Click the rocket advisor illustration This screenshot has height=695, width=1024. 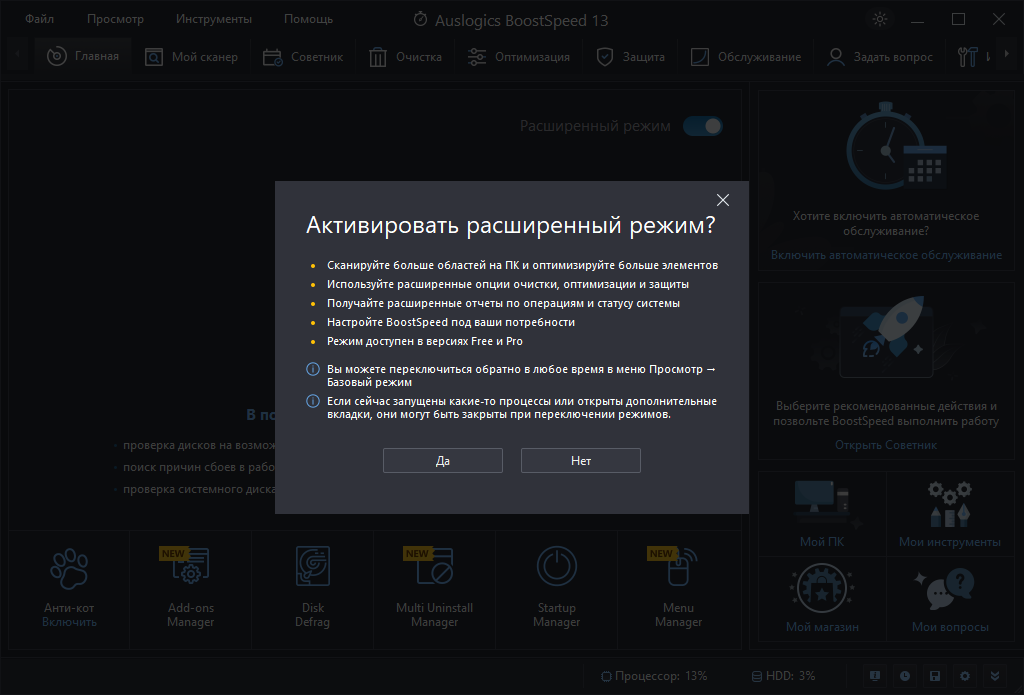(x=890, y=336)
